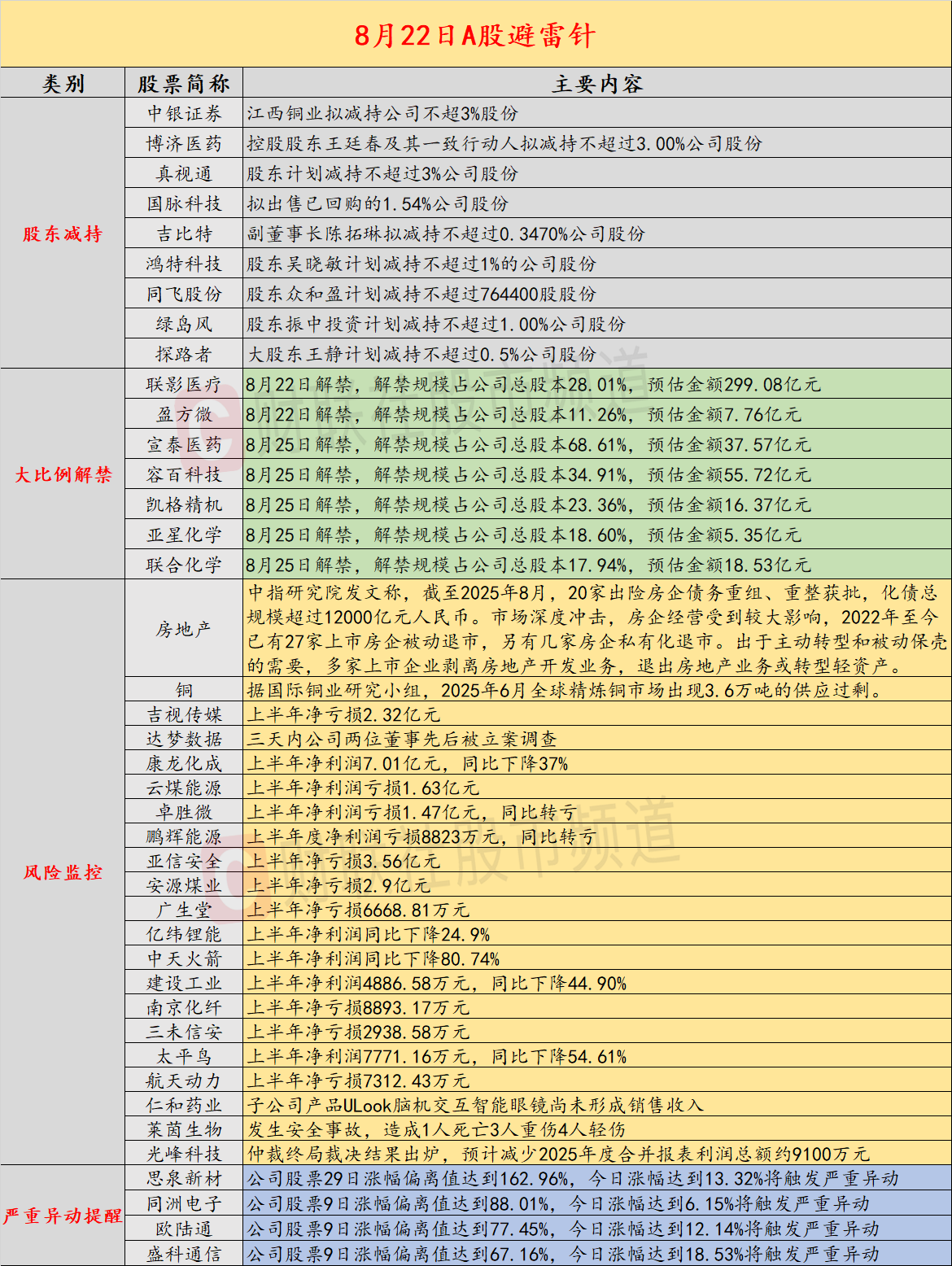Select the 联合化学 stock name cell

coord(184,565)
